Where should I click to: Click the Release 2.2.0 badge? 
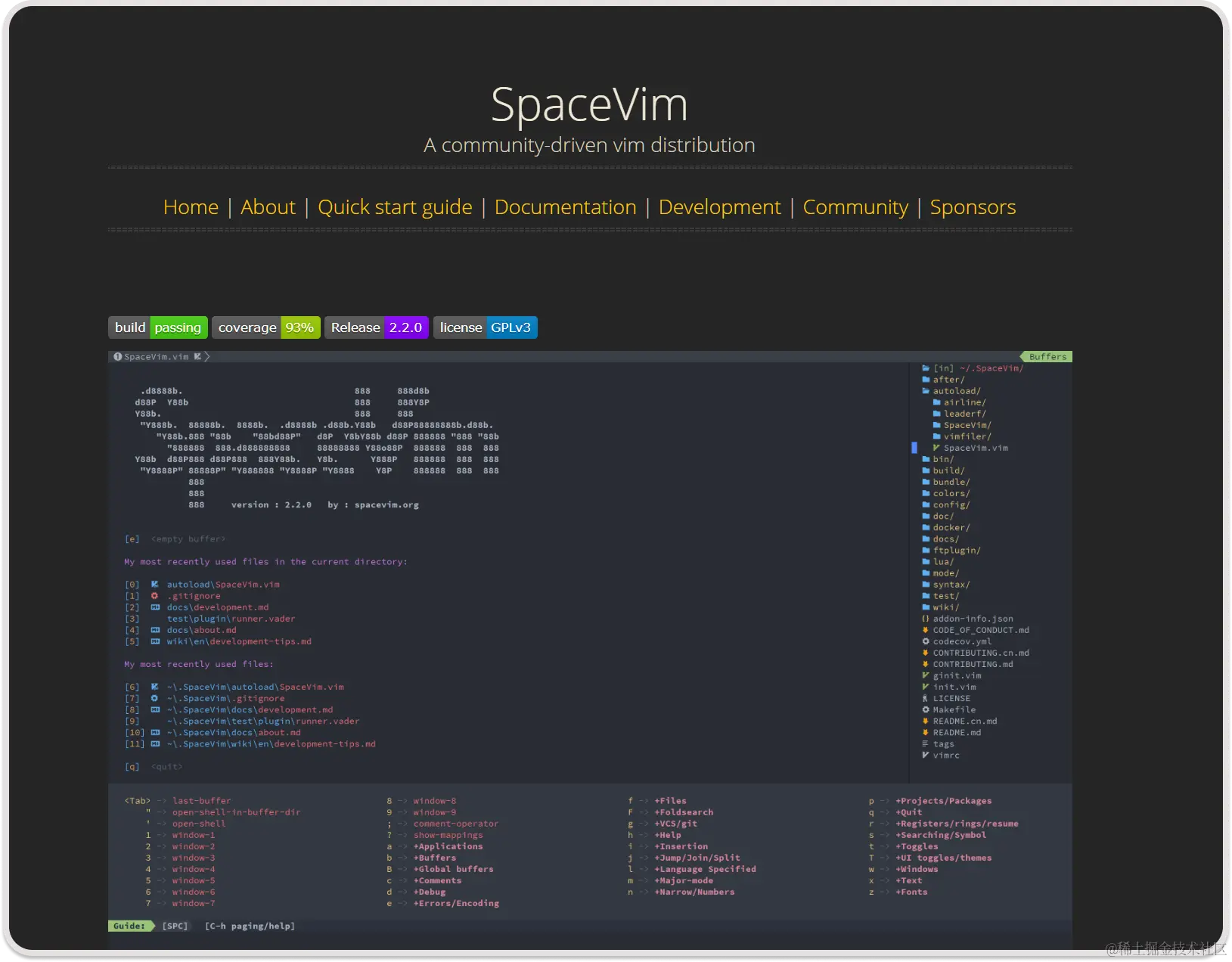point(377,327)
